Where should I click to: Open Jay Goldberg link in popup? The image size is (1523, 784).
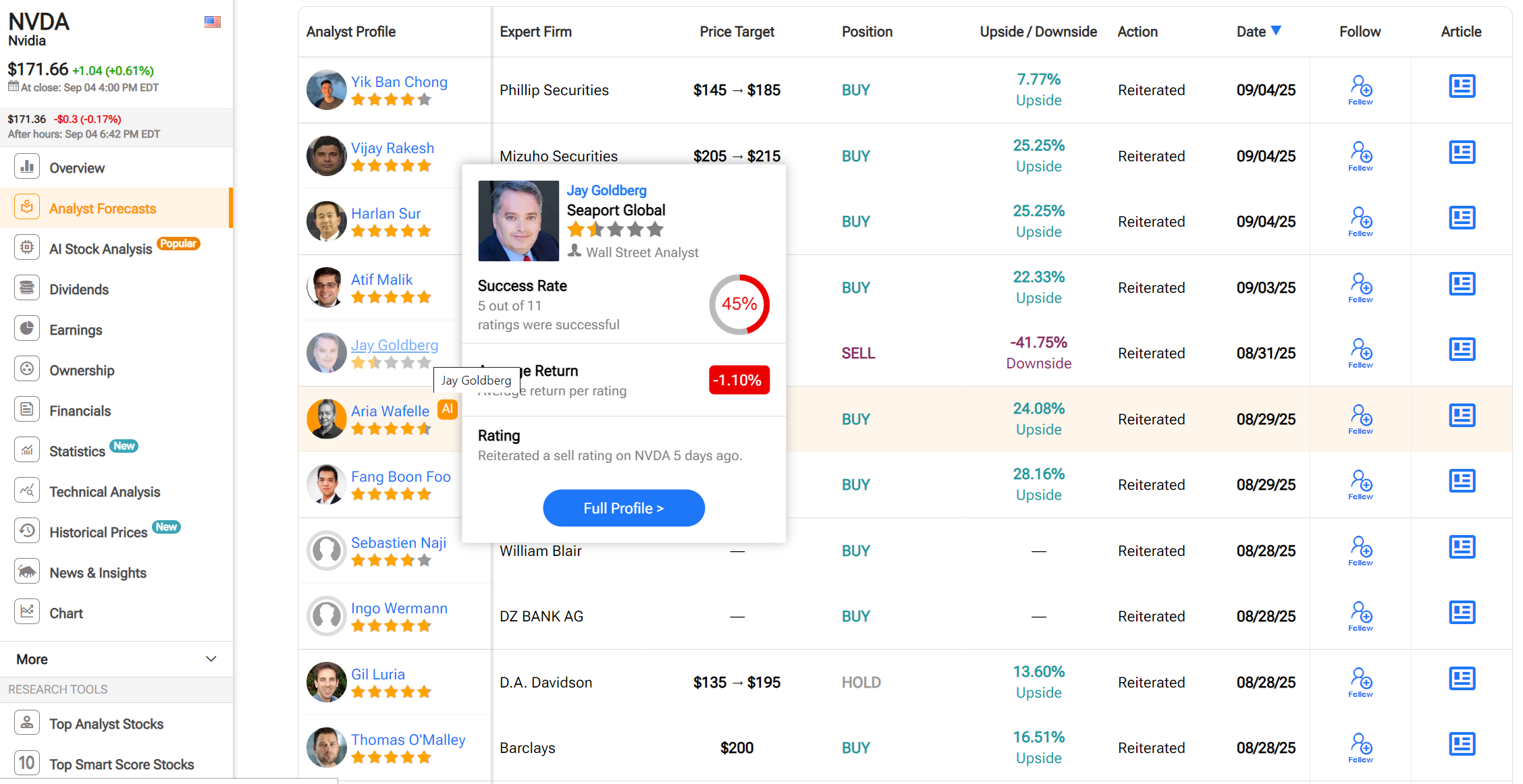coord(606,190)
